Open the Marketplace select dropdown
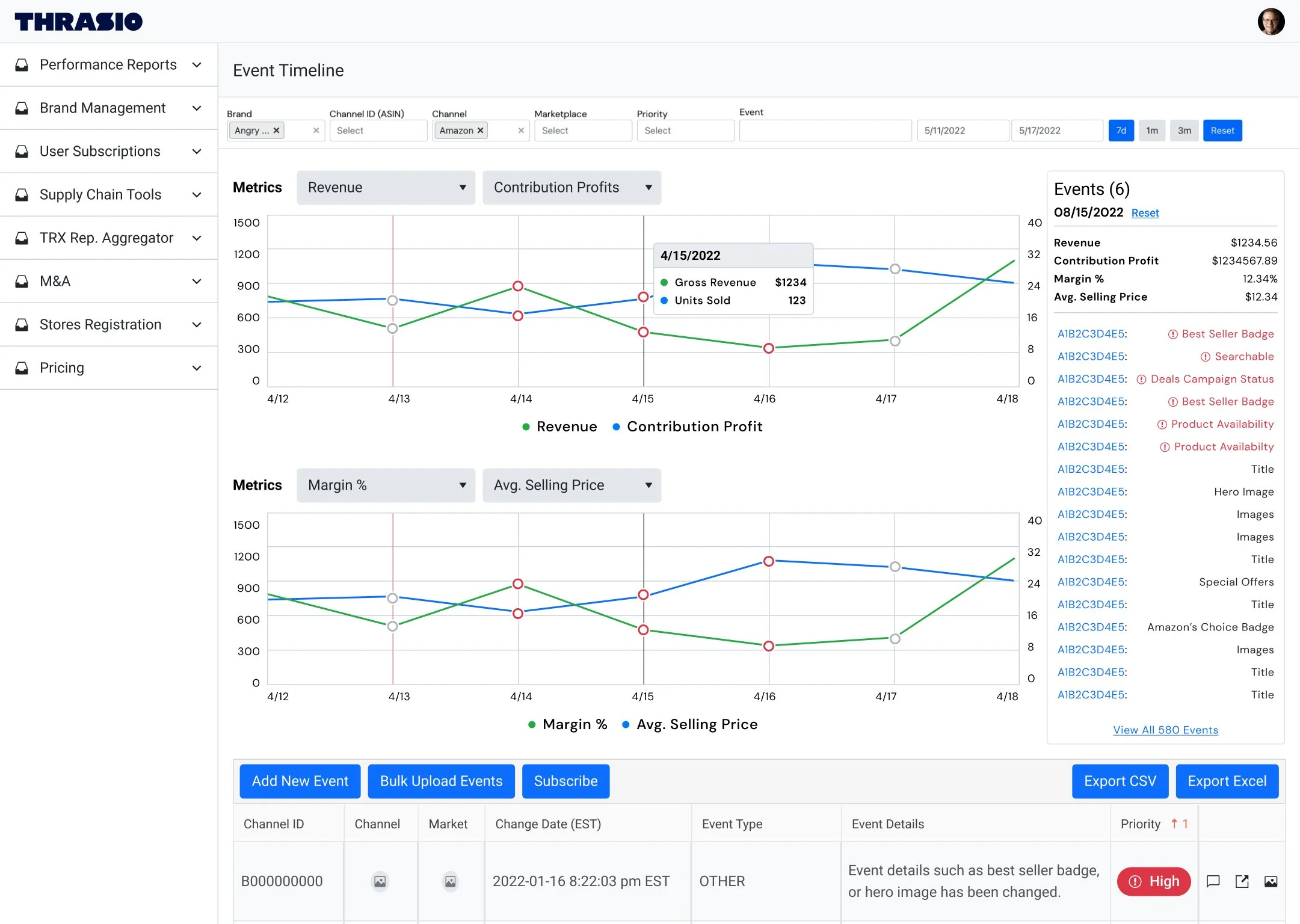Screen dimensions: 1300x924 582,131
